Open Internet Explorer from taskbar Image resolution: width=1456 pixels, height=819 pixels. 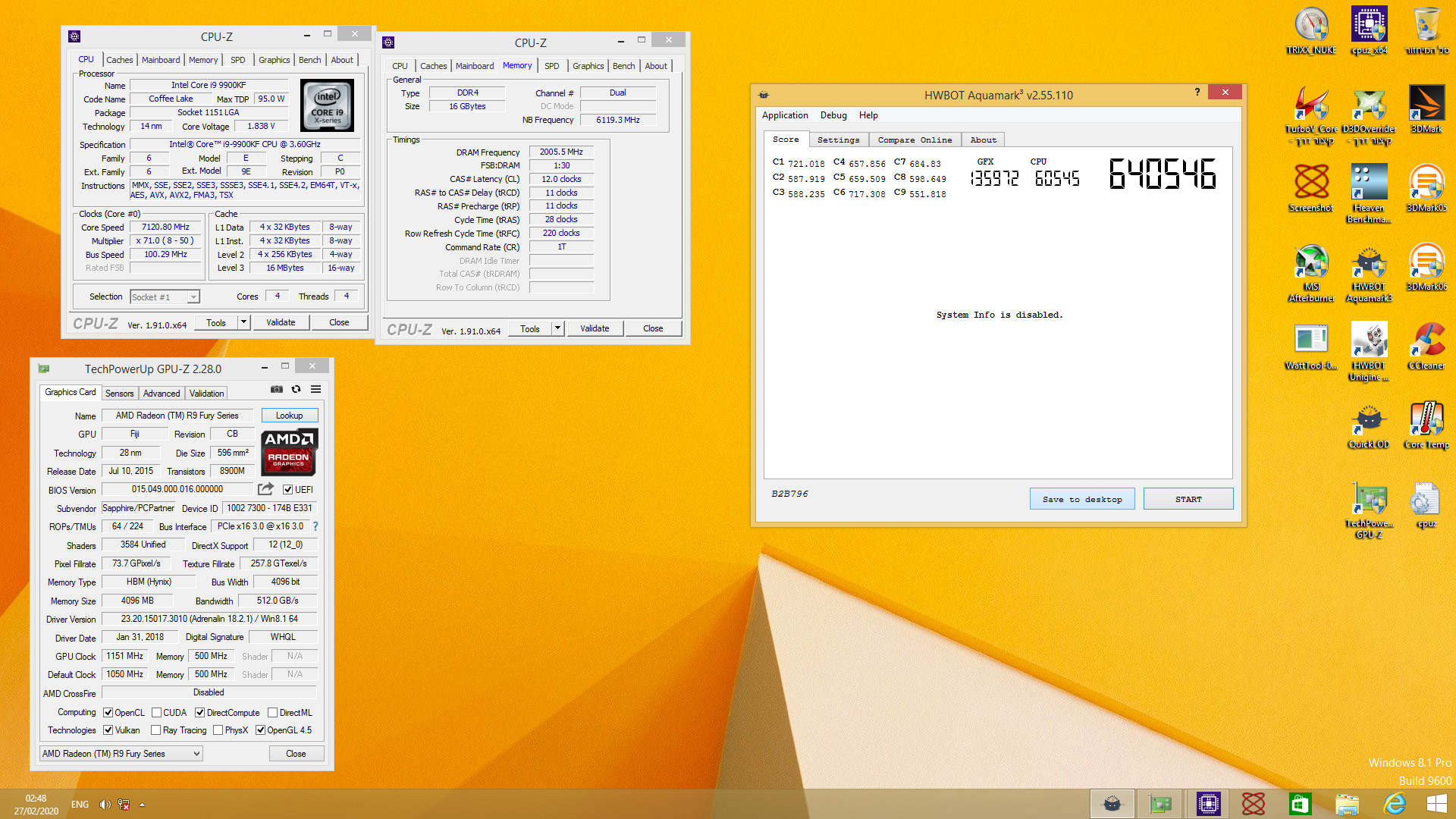[x=1394, y=804]
